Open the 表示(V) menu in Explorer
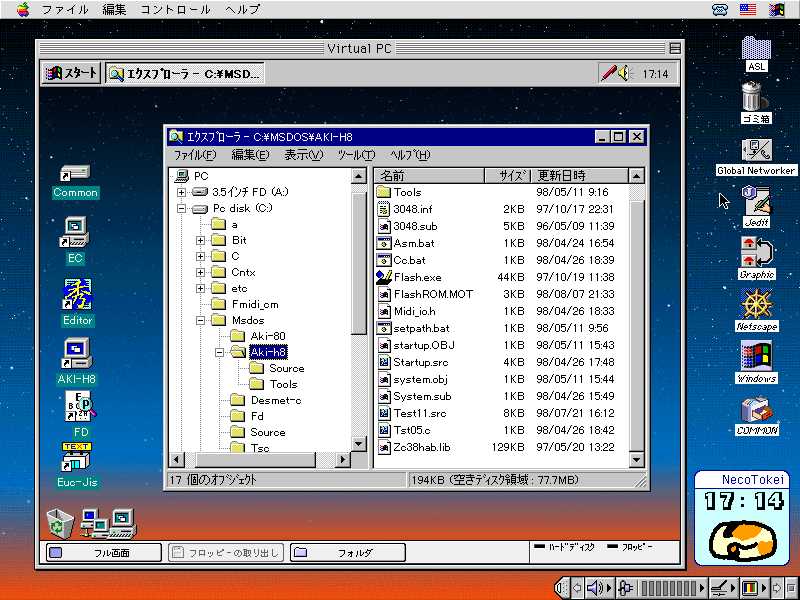This screenshot has width=800, height=600. click(303, 155)
